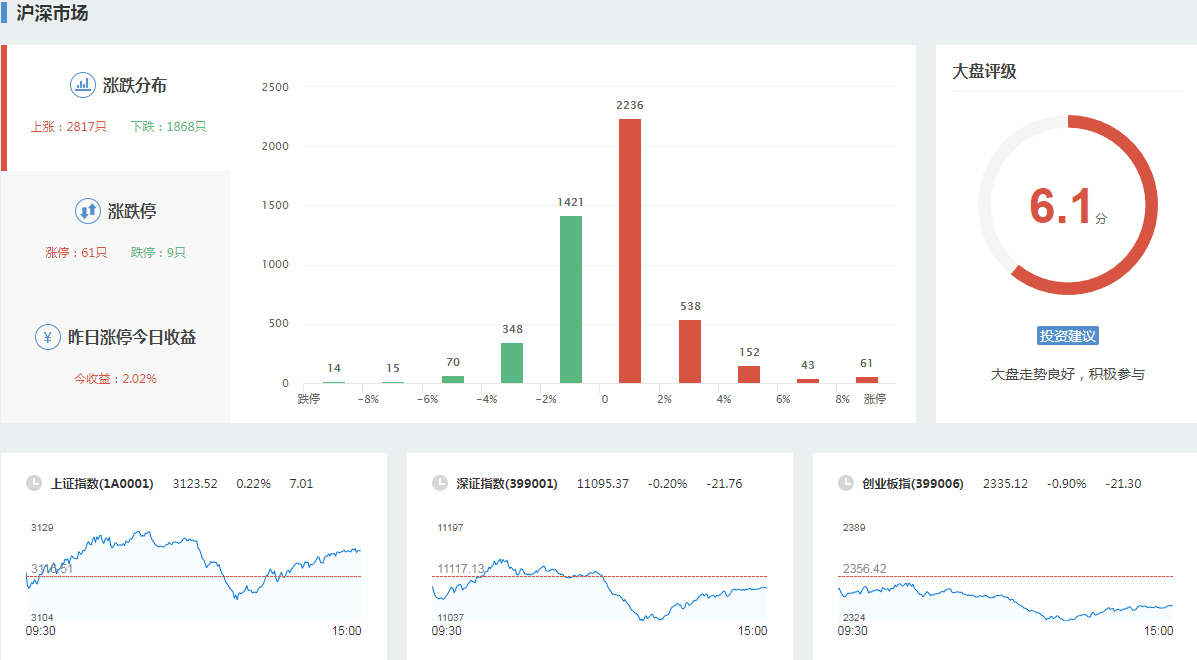Switch to the 涨跌停 tab
The width and height of the screenshot is (1197, 660).
click(132, 211)
